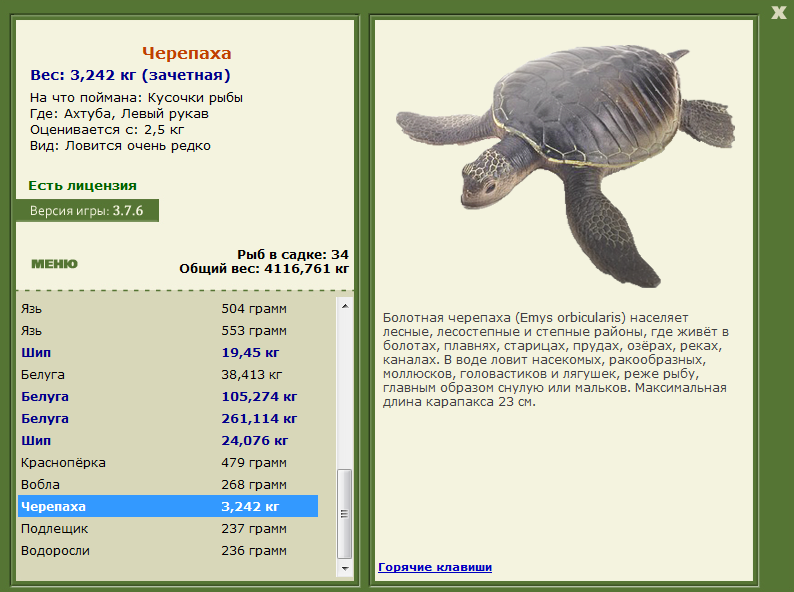Open the МЕНЮ button
This screenshot has height=592, width=794.
pyautogui.click(x=55, y=264)
